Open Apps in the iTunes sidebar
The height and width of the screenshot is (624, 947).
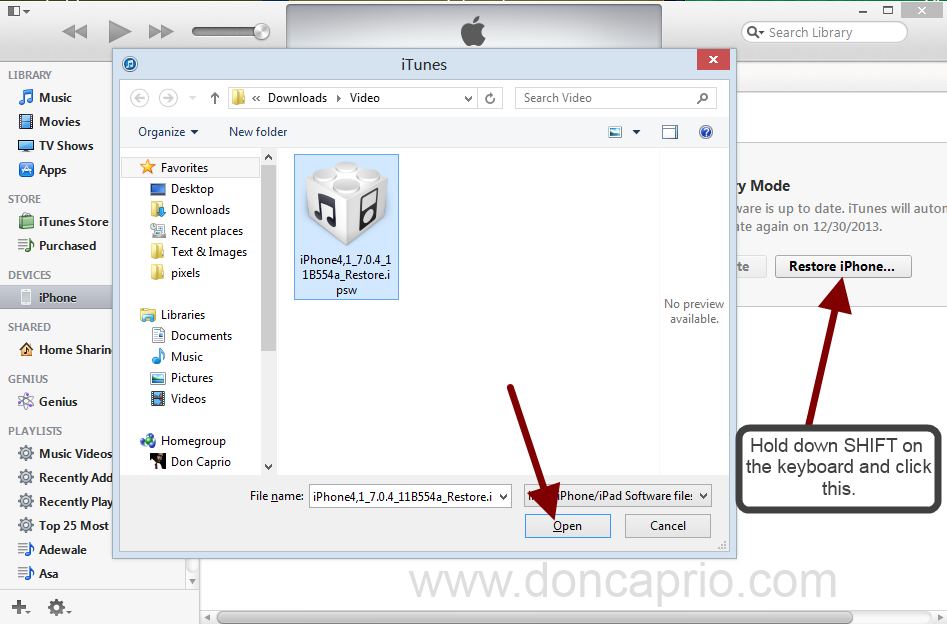point(52,170)
